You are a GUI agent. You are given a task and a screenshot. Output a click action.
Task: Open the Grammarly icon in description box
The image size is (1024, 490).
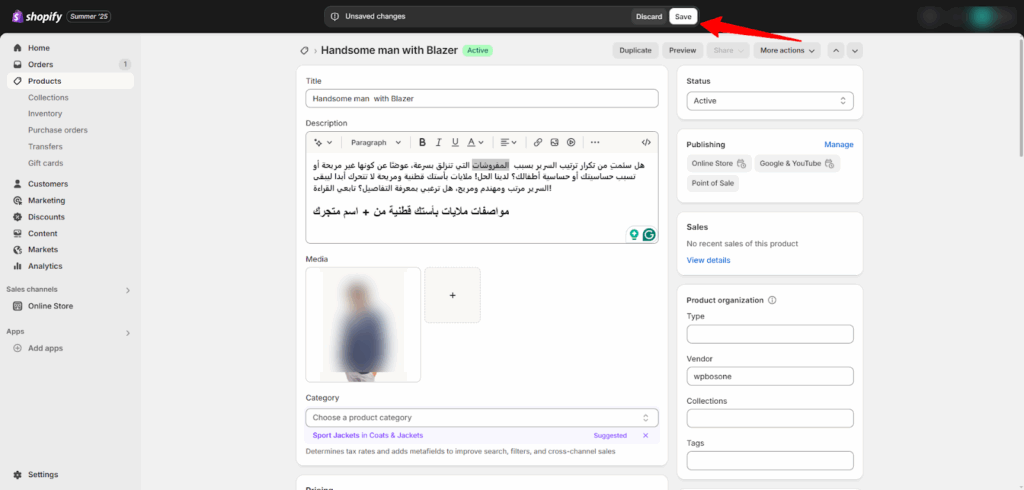(x=649, y=234)
